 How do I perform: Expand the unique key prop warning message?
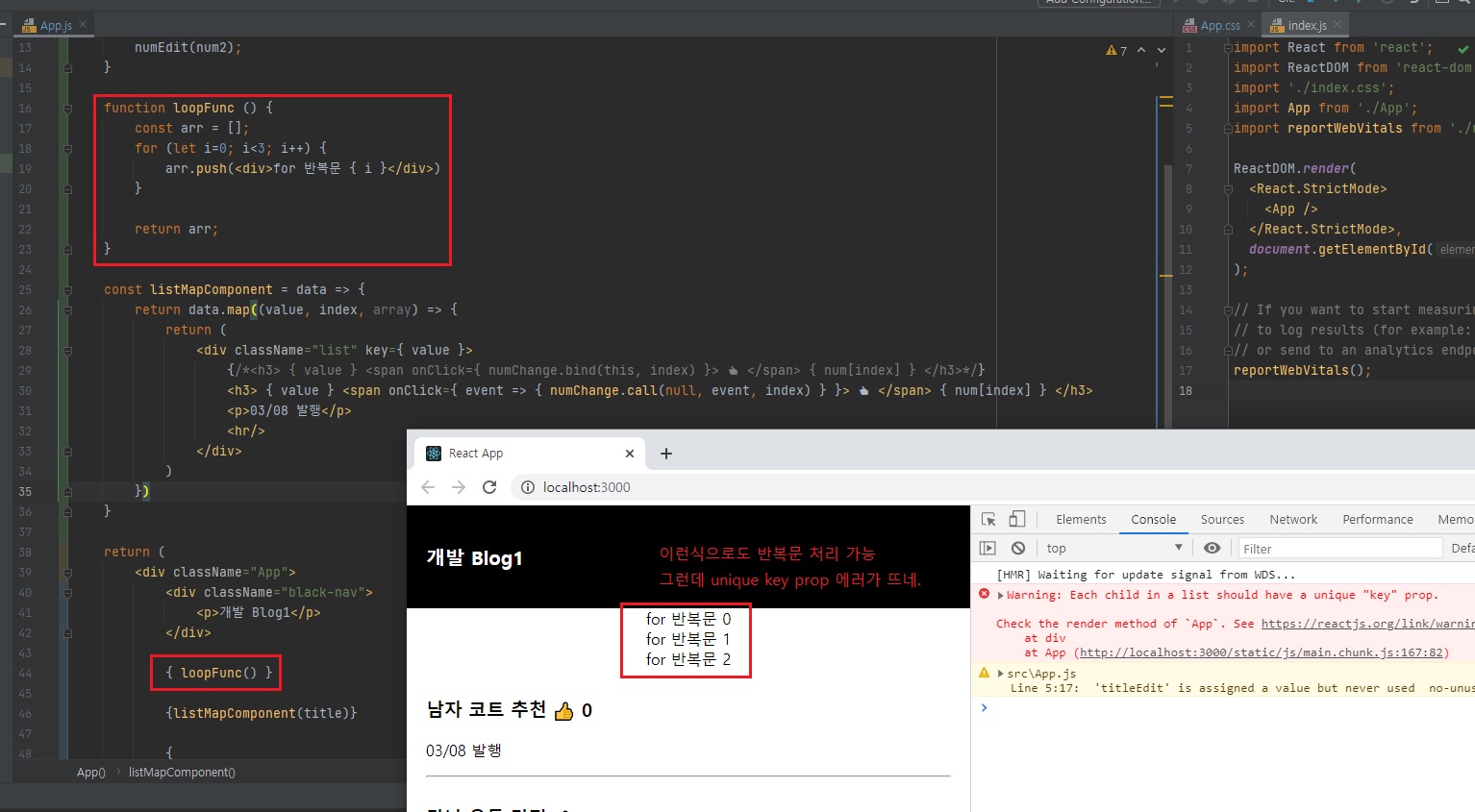click(x=1001, y=596)
